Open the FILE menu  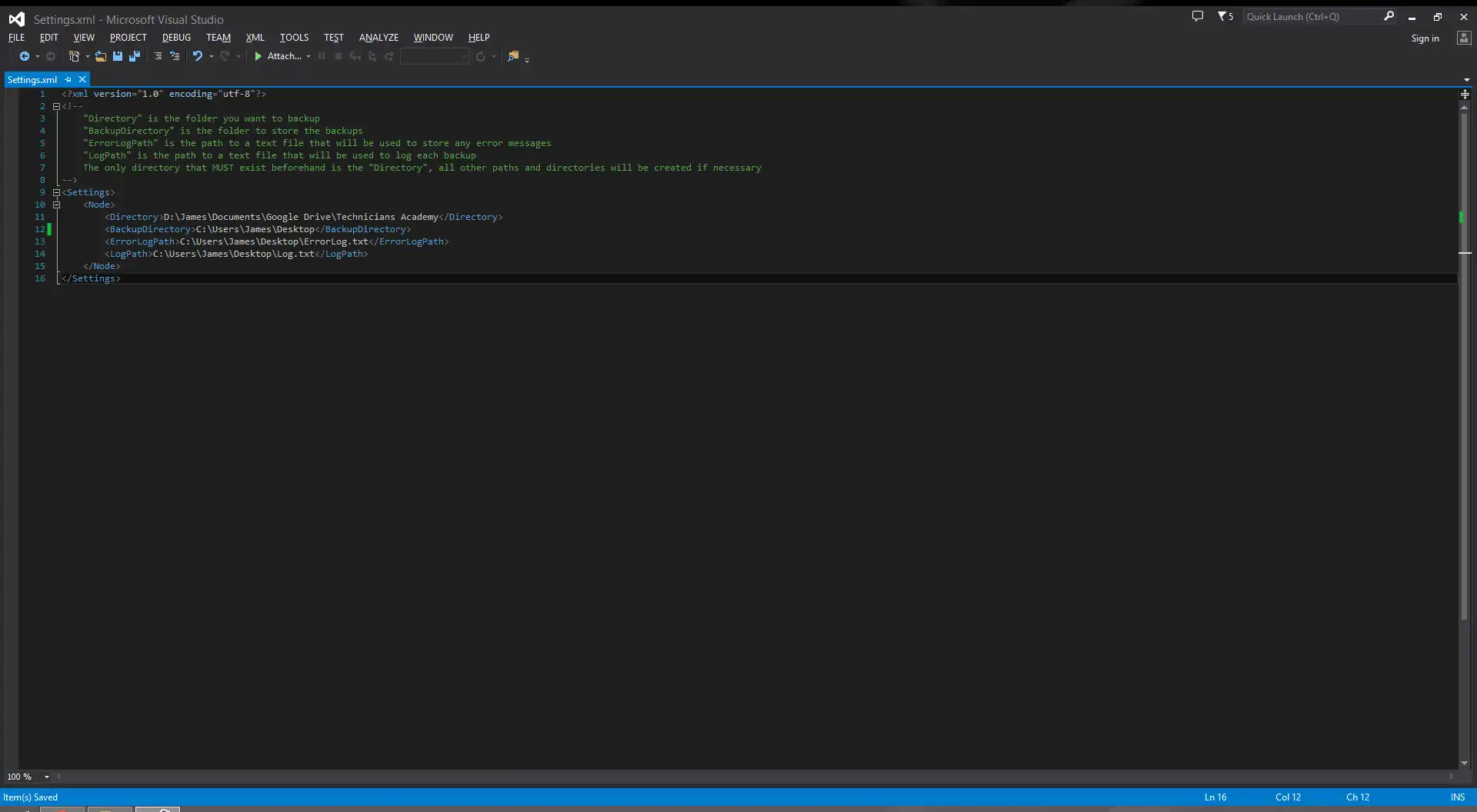tap(16, 37)
